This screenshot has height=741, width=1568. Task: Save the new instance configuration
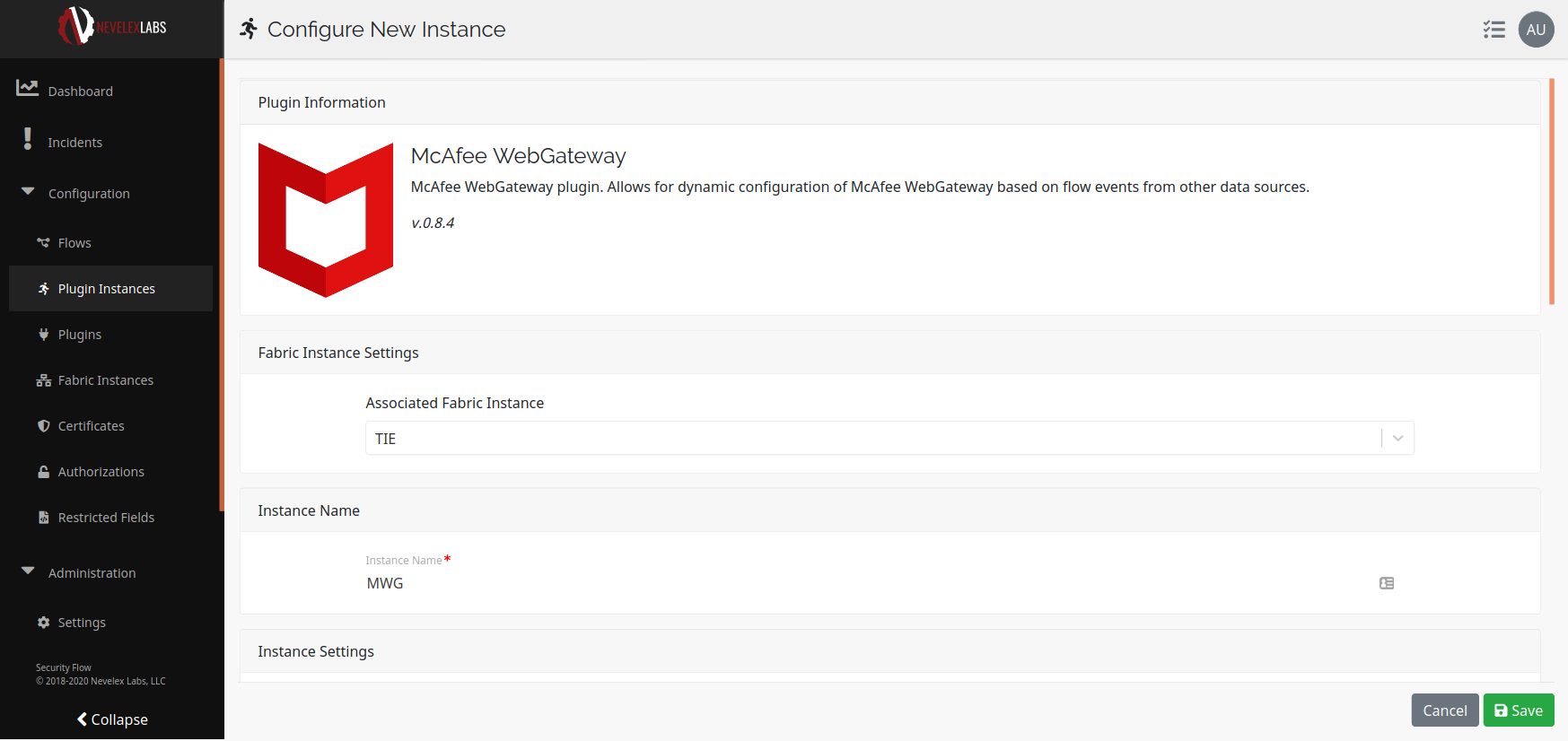tap(1518, 710)
